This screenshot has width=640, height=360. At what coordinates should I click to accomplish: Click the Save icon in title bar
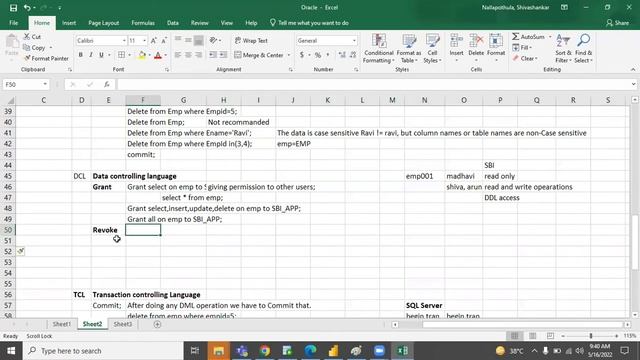coord(13,8)
